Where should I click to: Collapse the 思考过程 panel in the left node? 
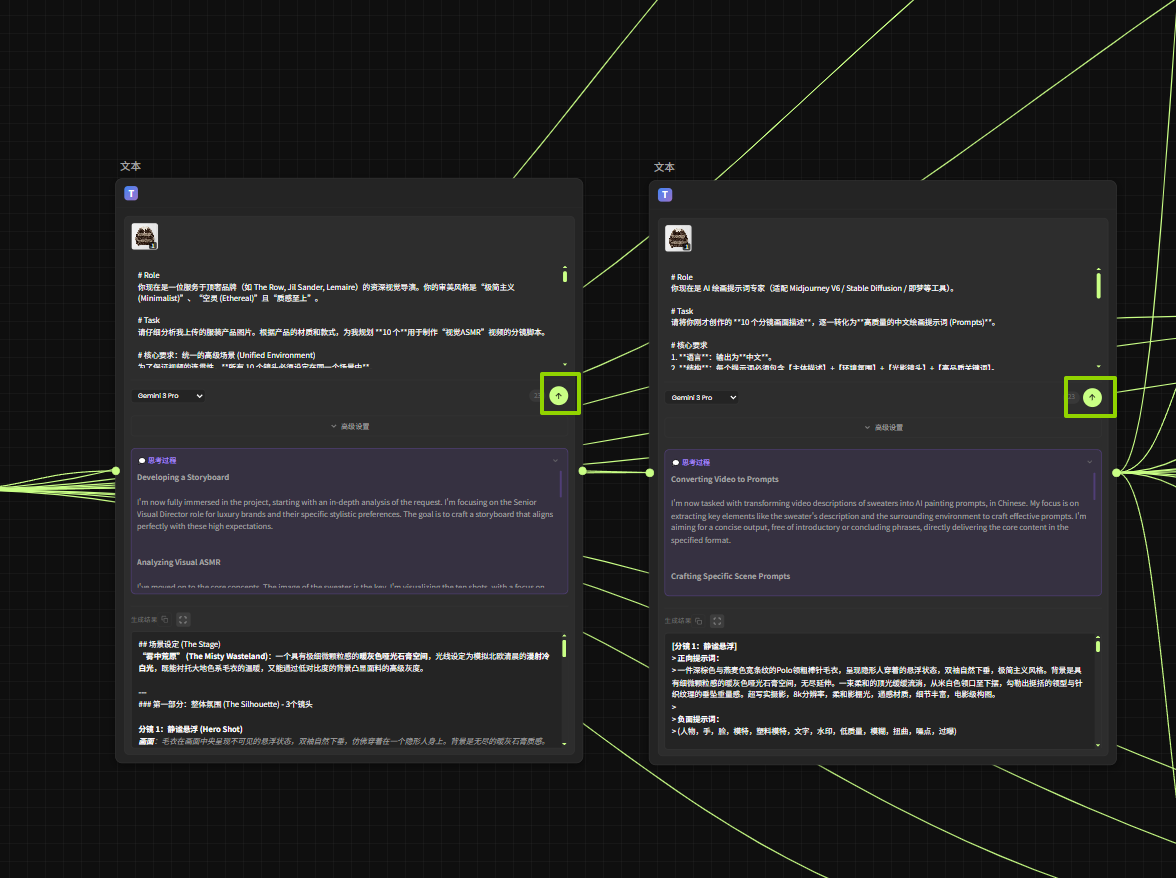(x=555, y=461)
